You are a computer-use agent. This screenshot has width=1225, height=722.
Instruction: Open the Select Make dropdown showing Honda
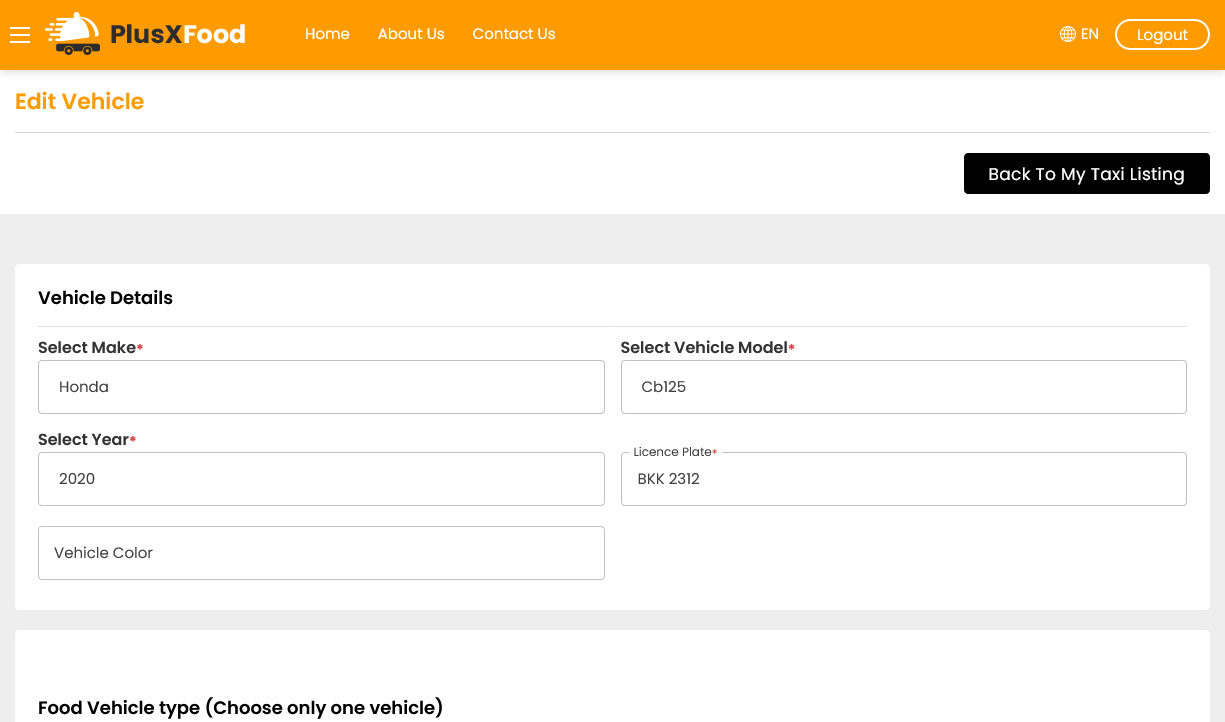click(321, 387)
